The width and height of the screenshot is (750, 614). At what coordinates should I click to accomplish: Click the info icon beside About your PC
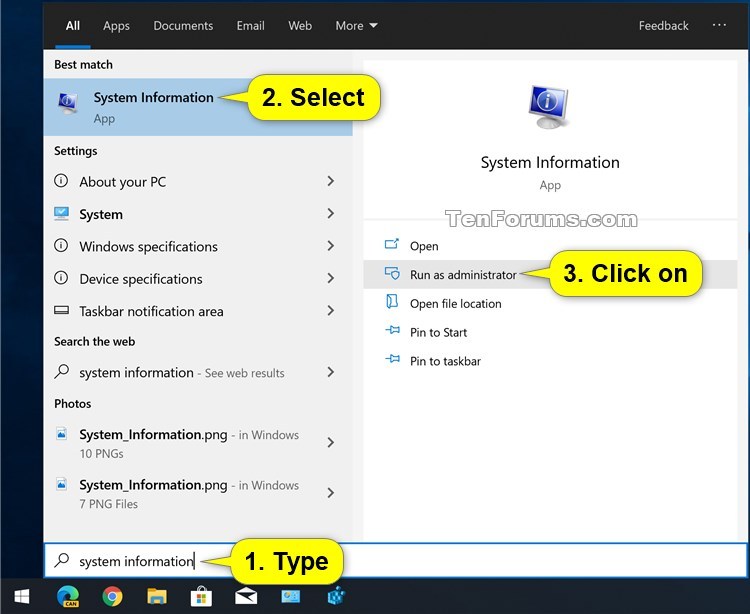pyautogui.click(x=61, y=181)
